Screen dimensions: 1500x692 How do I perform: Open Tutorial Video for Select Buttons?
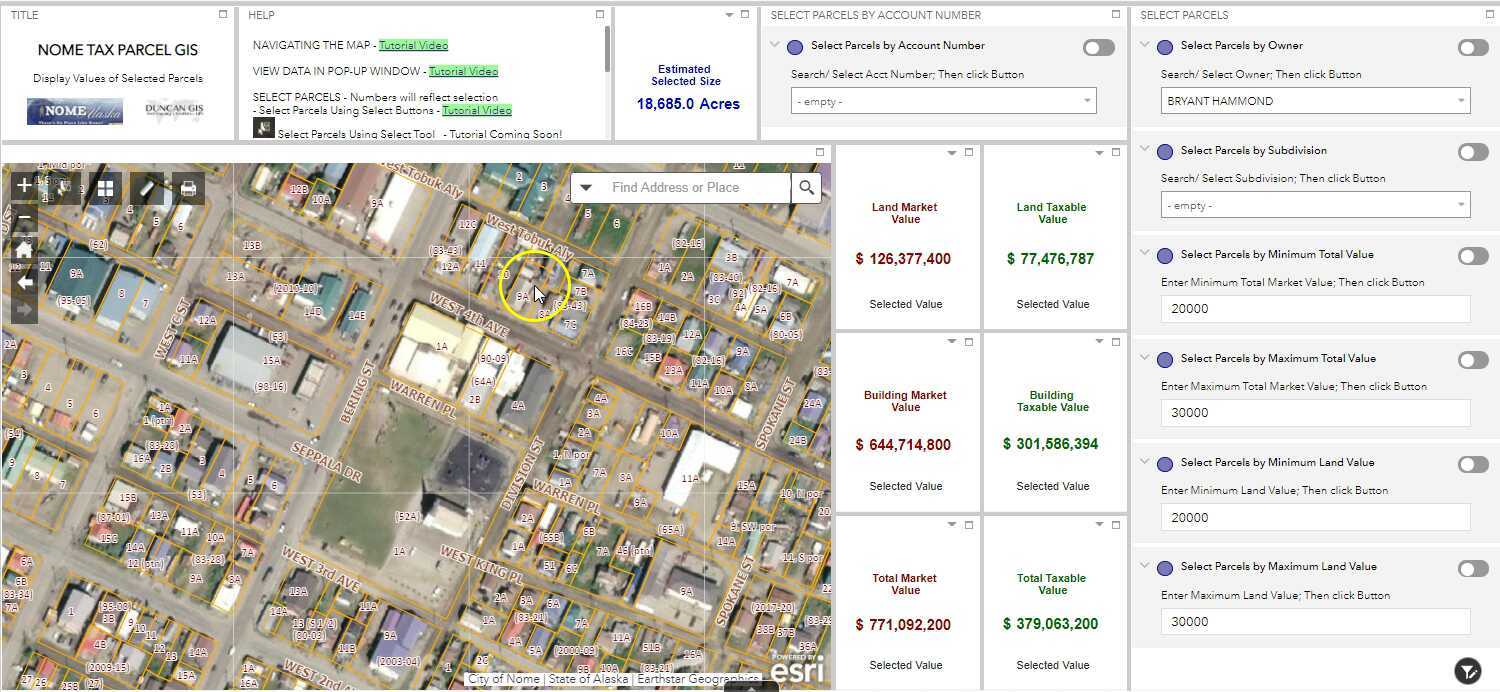[476, 110]
